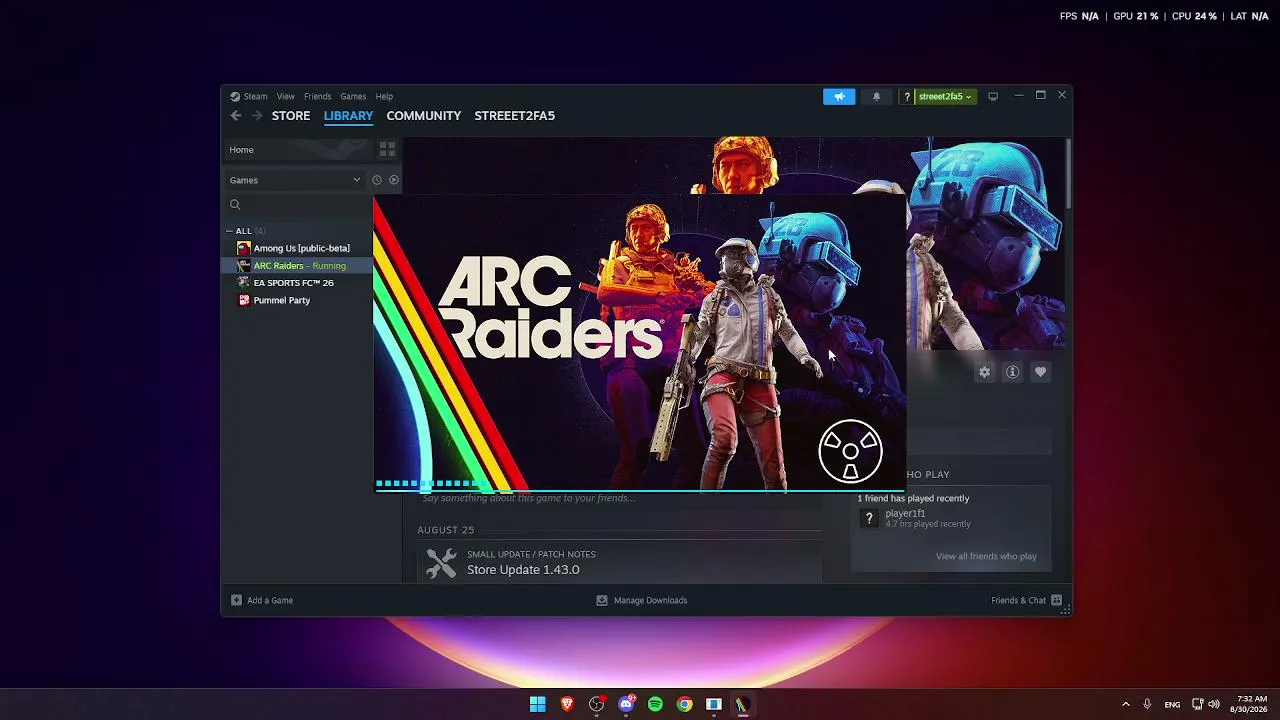Go forward with the right arrow
Image resolution: width=1280 pixels, height=720 pixels.
(x=257, y=116)
